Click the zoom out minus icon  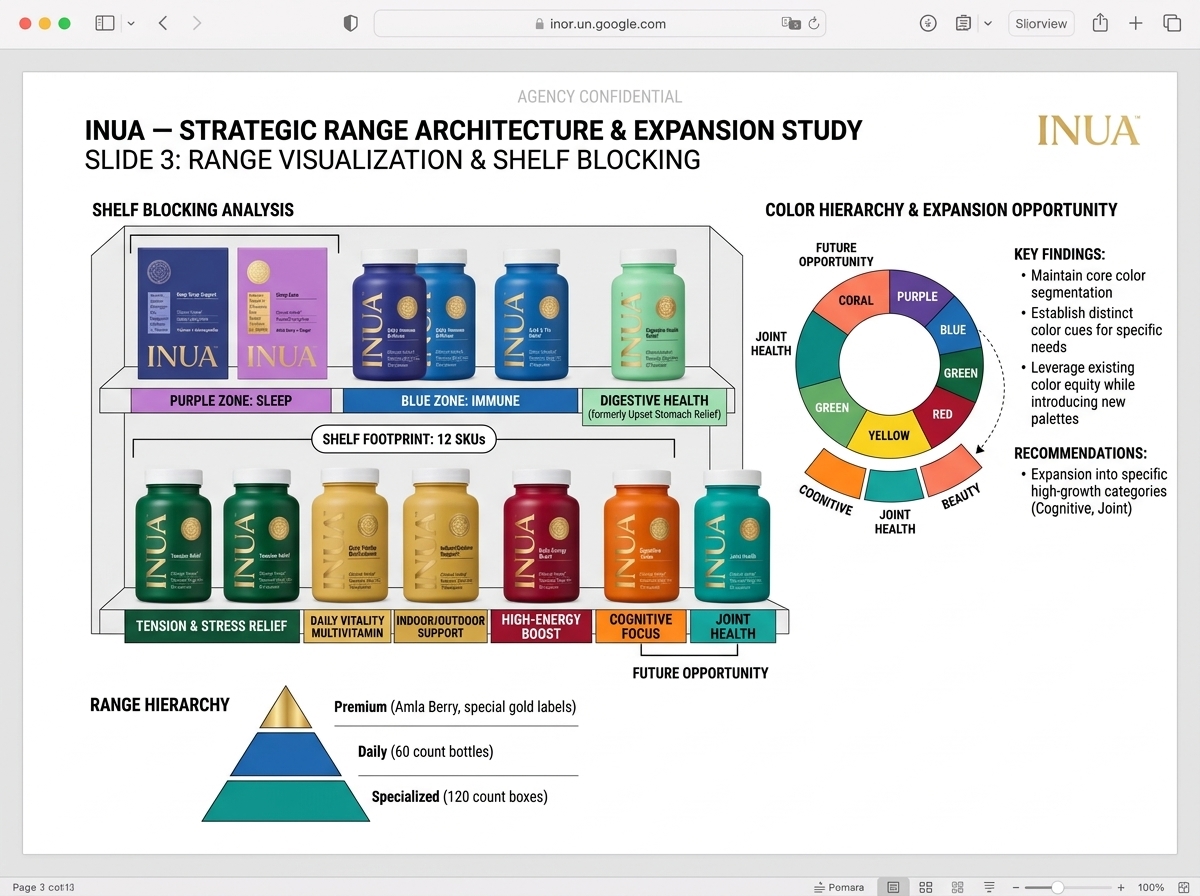tap(1015, 887)
